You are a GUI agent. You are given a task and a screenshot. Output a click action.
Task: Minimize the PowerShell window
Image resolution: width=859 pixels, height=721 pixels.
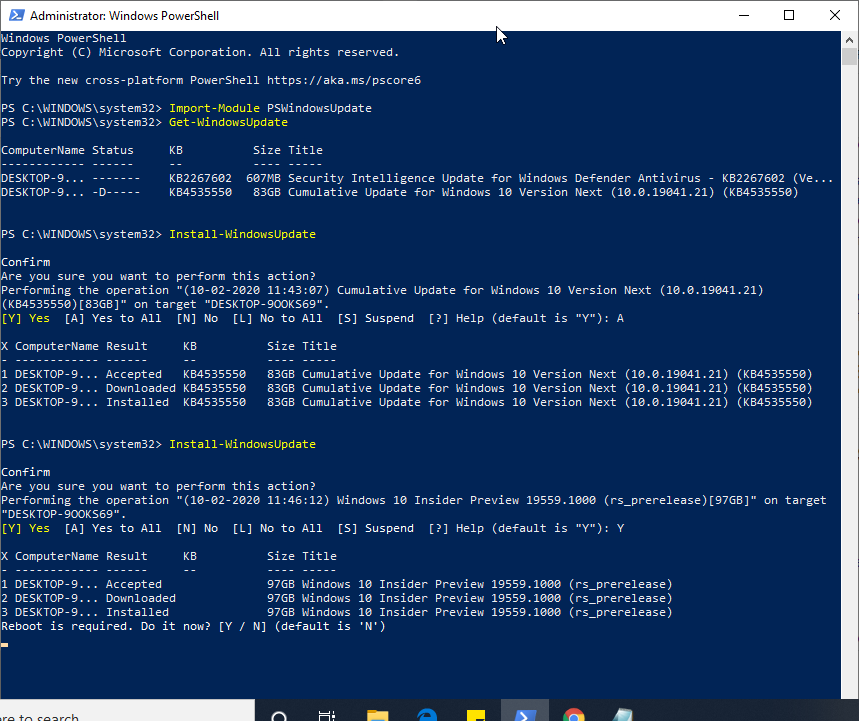743,15
